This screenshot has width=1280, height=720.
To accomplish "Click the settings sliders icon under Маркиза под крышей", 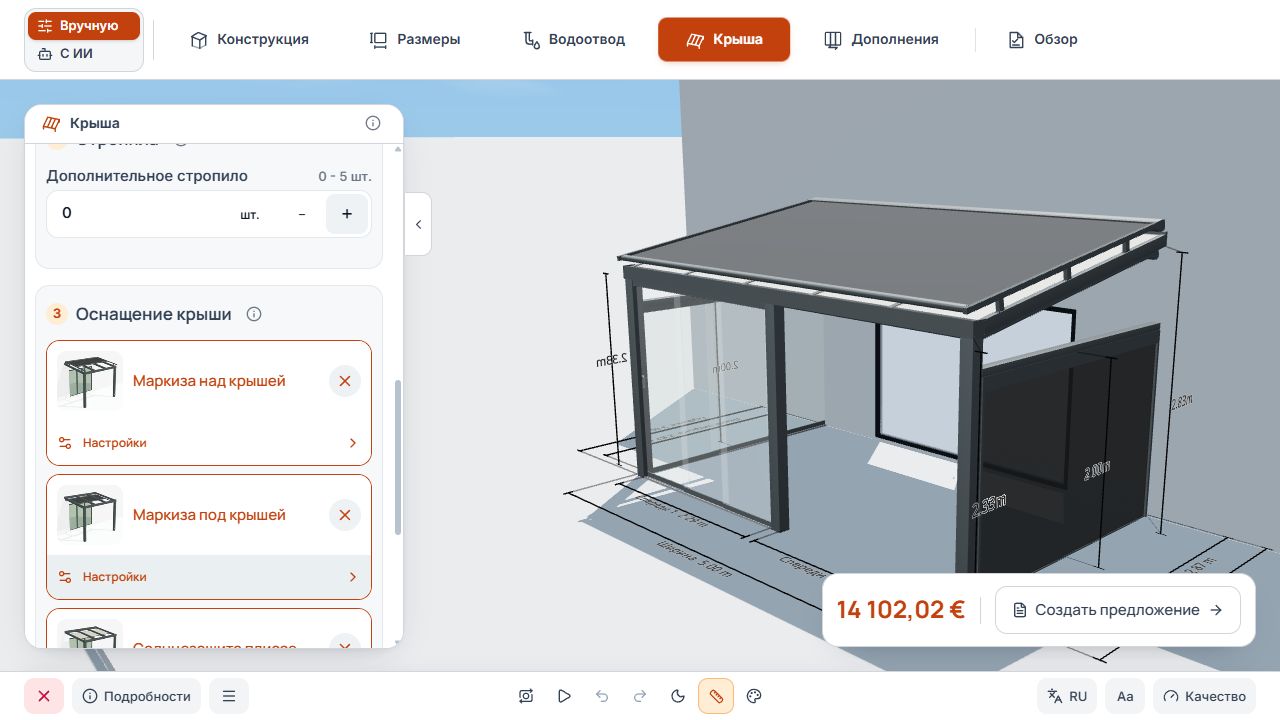I will click(x=65, y=577).
